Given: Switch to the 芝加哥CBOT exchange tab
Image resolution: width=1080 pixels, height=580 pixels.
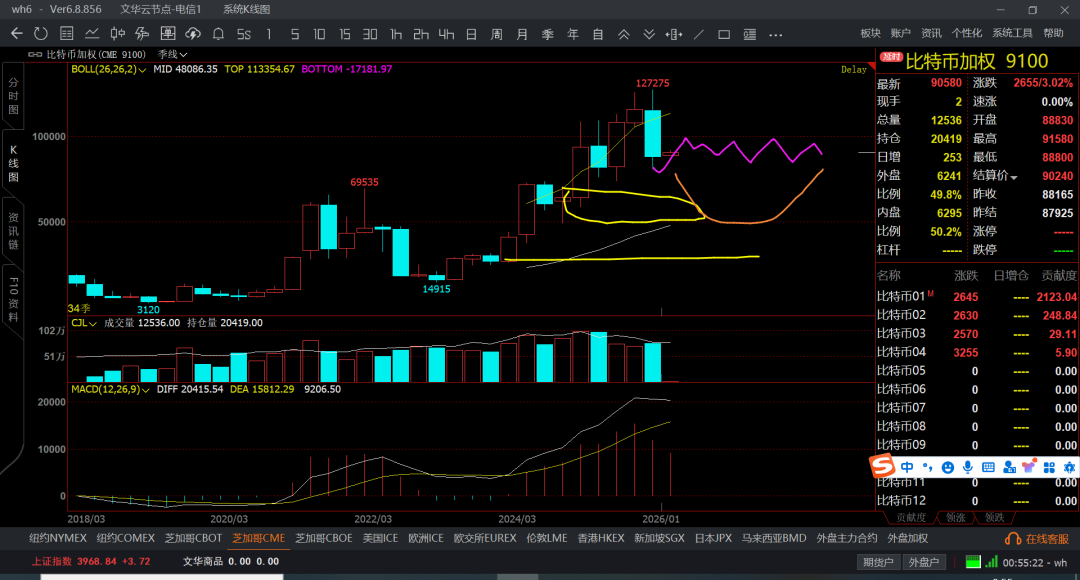Looking at the screenshot, I should coord(194,538).
